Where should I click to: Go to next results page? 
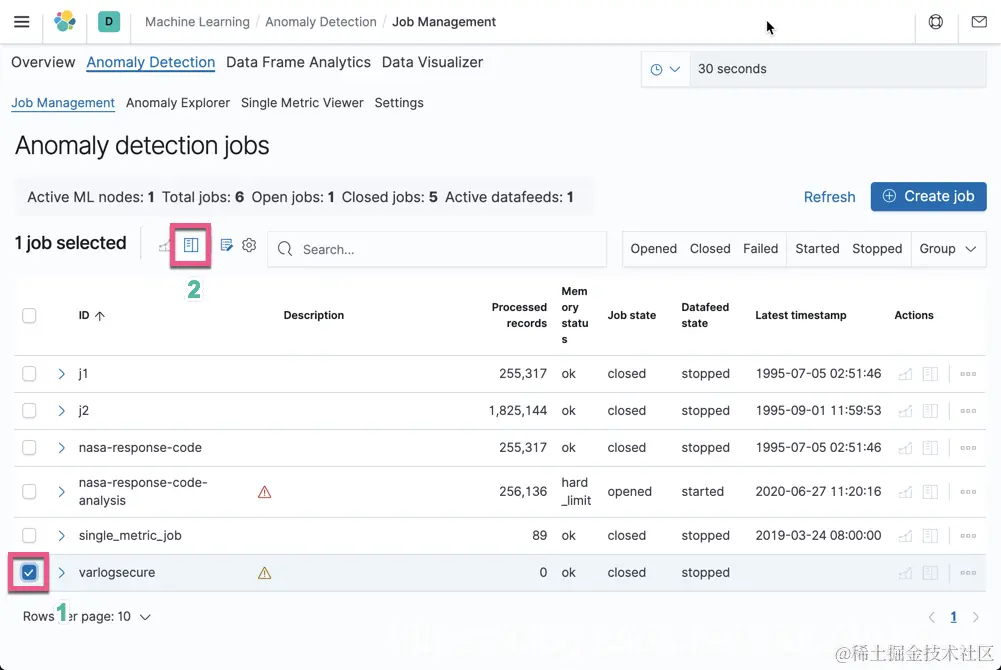tap(975, 617)
